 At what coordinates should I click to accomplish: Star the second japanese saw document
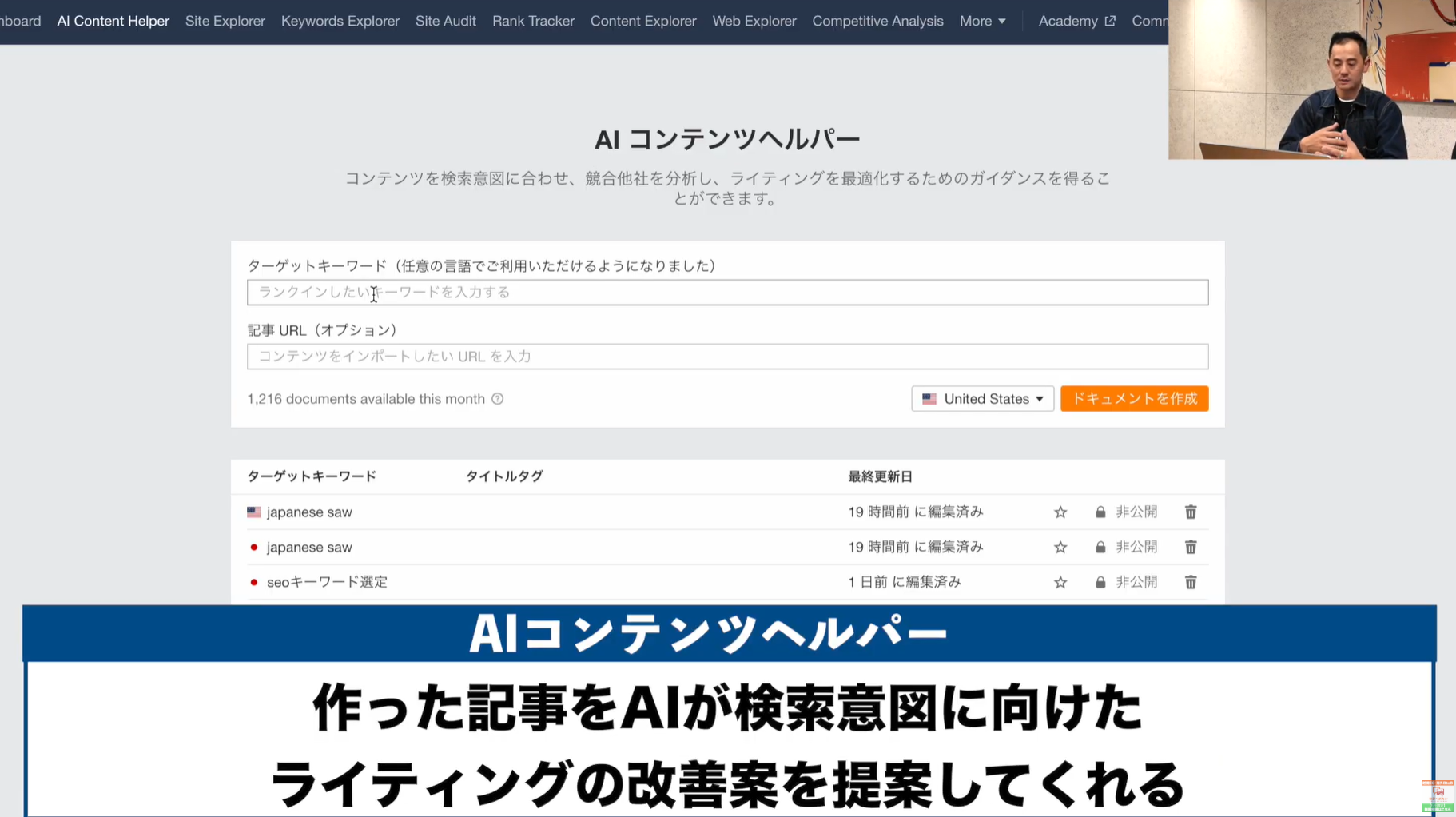tap(1060, 548)
